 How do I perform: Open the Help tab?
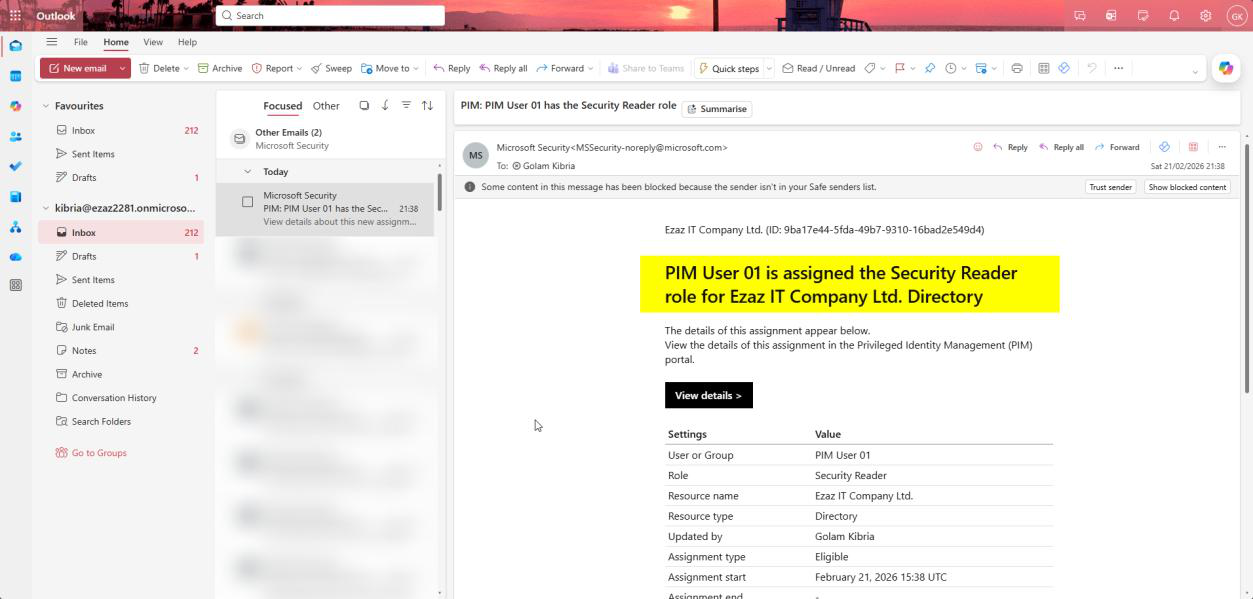[187, 42]
